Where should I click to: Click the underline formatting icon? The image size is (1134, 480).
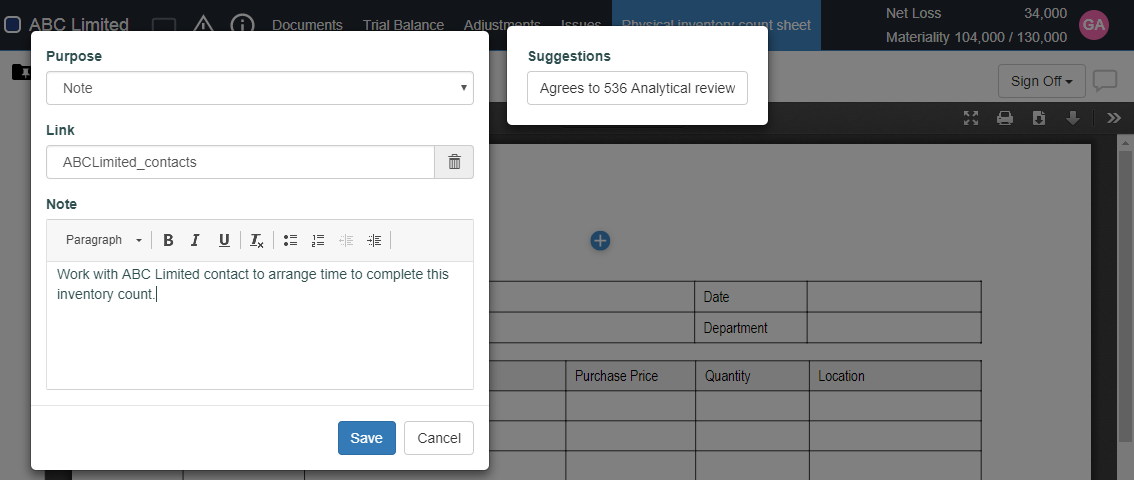pos(224,240)
